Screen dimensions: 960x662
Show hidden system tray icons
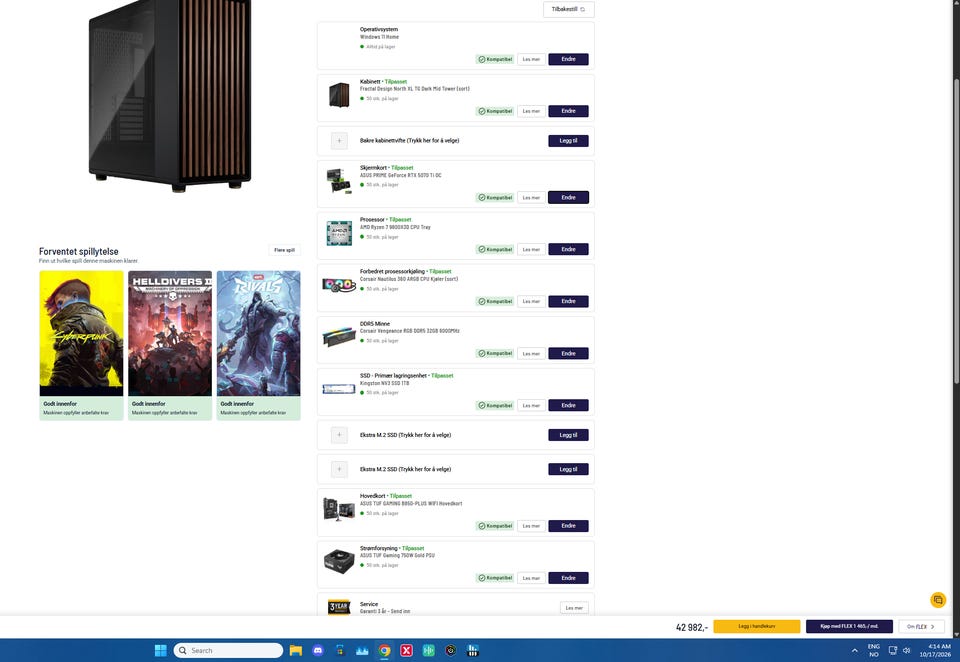click(x=855, y=650)
